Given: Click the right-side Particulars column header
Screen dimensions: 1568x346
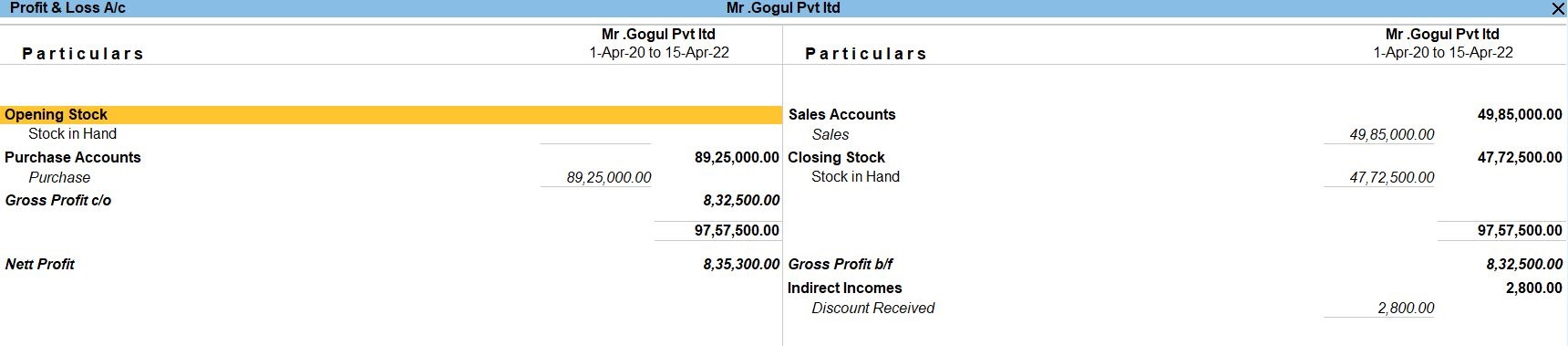Looking at the screenshot, I should (x=866, y=54).
